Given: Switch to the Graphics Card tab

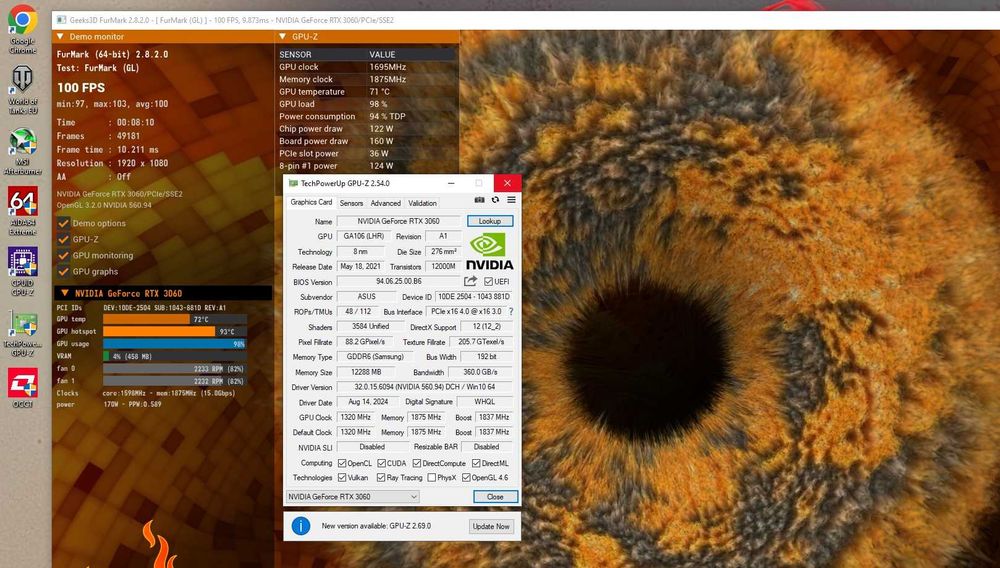Looking at the screenshot, I should click(311, 202).
